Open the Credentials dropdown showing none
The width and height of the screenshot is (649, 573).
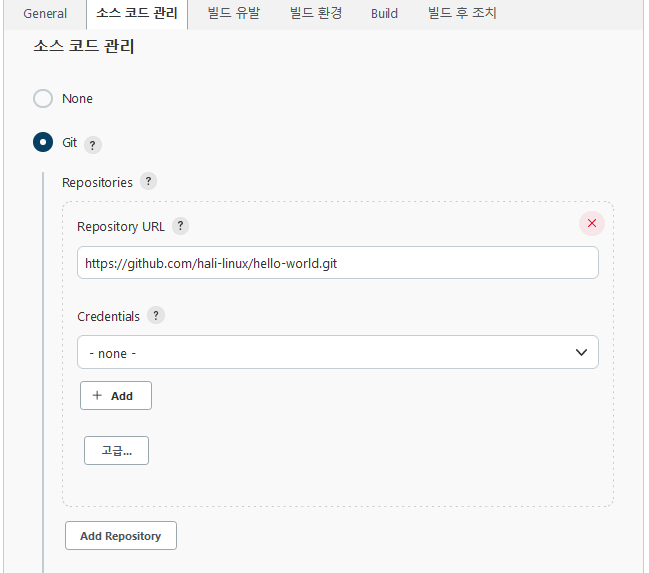click(x=338, y=352)
